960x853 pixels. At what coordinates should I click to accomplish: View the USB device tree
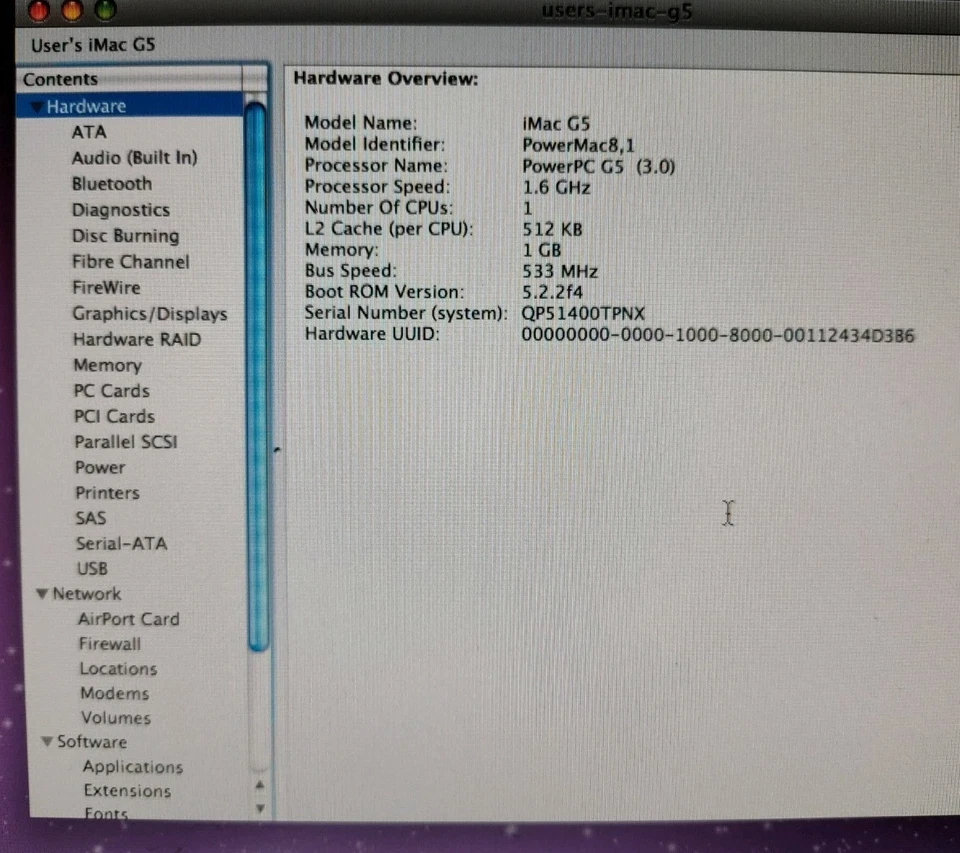[x=92, y=568]
